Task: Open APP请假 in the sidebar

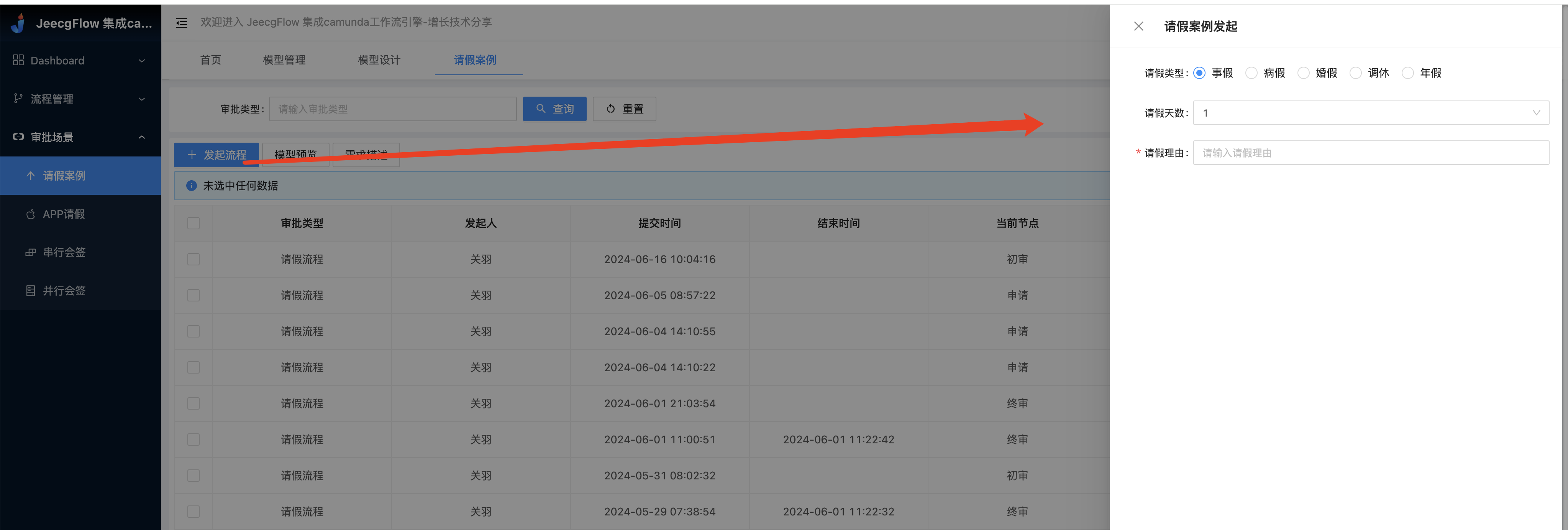Action: (80, 214)
